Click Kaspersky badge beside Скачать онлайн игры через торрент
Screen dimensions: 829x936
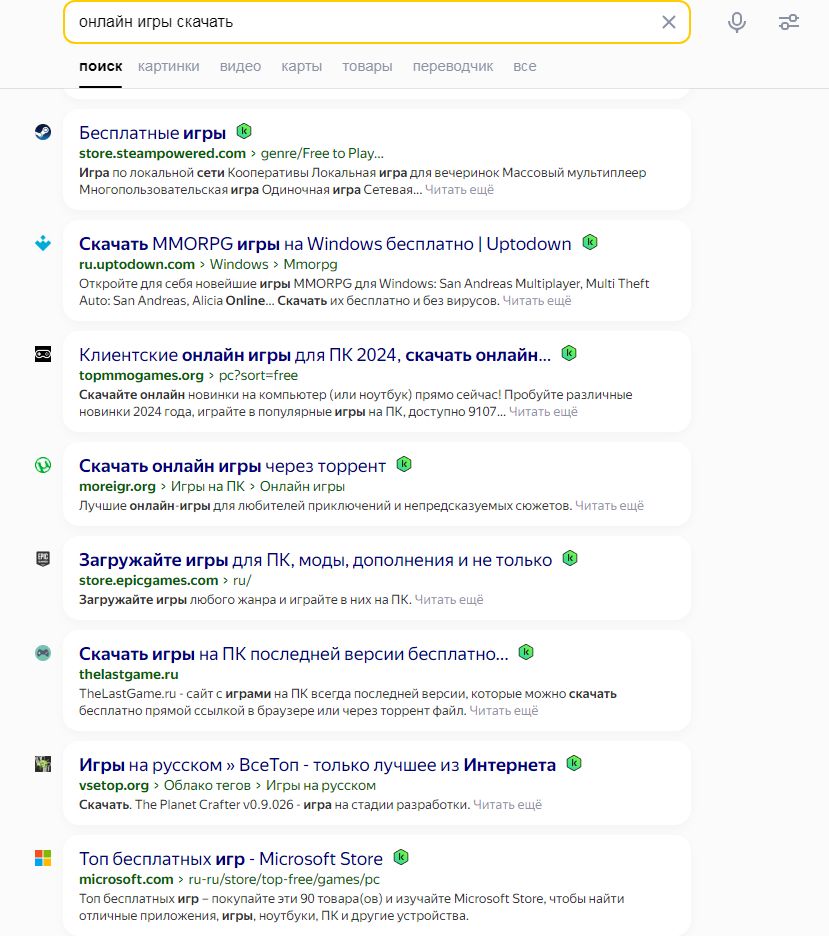(x=404, y=464)
